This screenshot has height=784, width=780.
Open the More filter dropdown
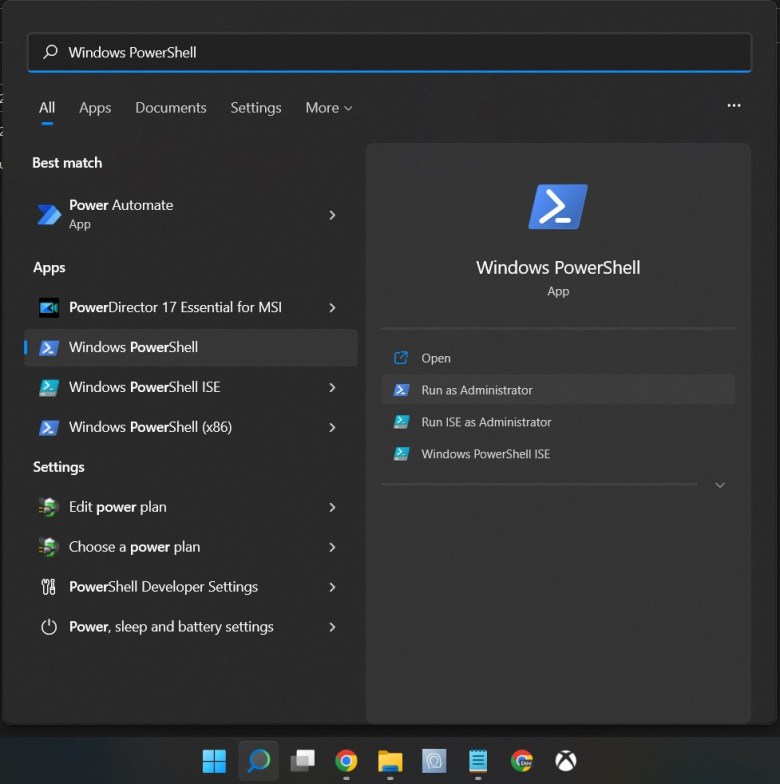coord(329,108)
